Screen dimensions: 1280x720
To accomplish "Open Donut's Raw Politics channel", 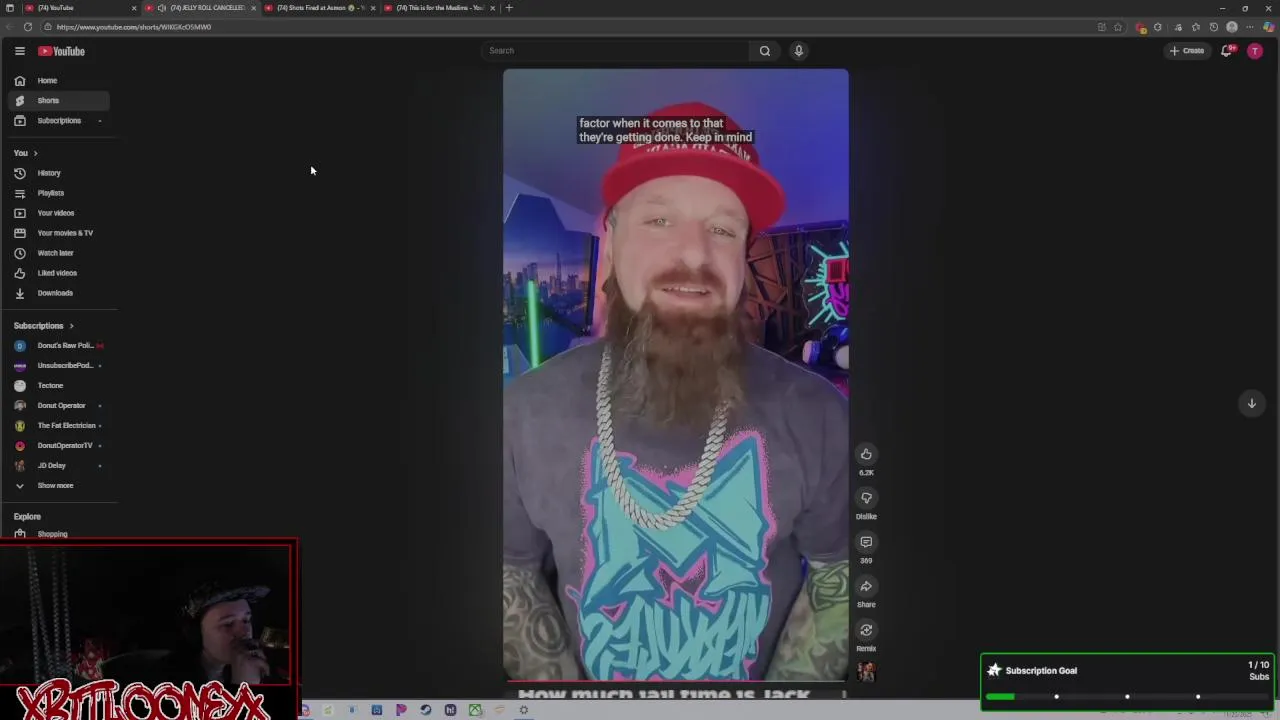I will click(x=59, y=345).
